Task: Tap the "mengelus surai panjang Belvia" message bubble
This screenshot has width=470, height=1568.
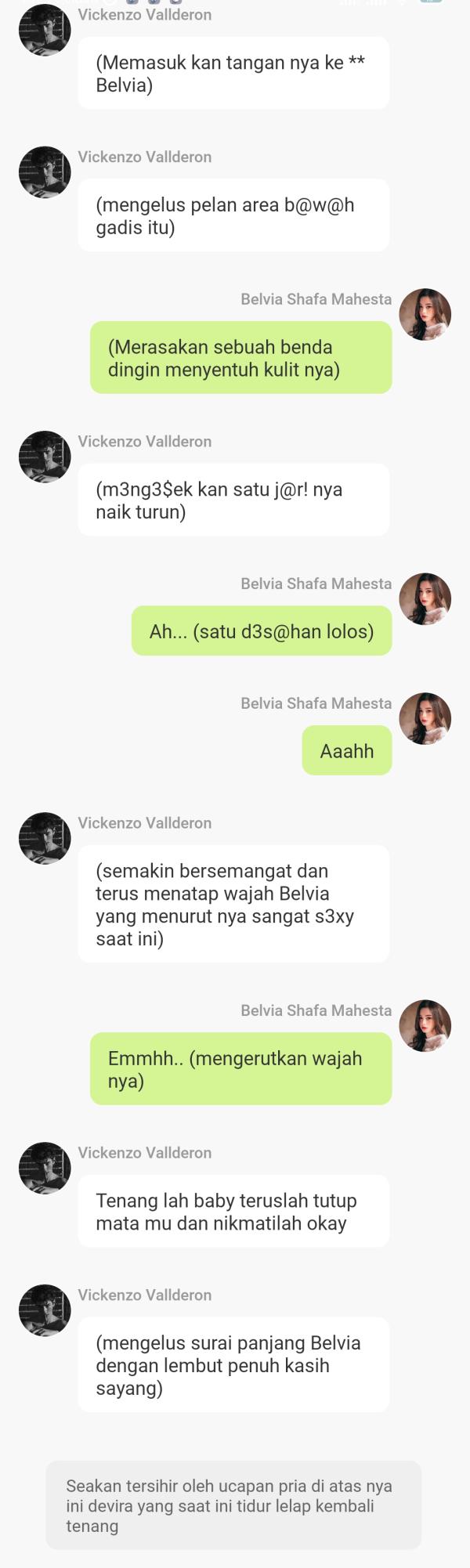Action: coord(233,1364)
